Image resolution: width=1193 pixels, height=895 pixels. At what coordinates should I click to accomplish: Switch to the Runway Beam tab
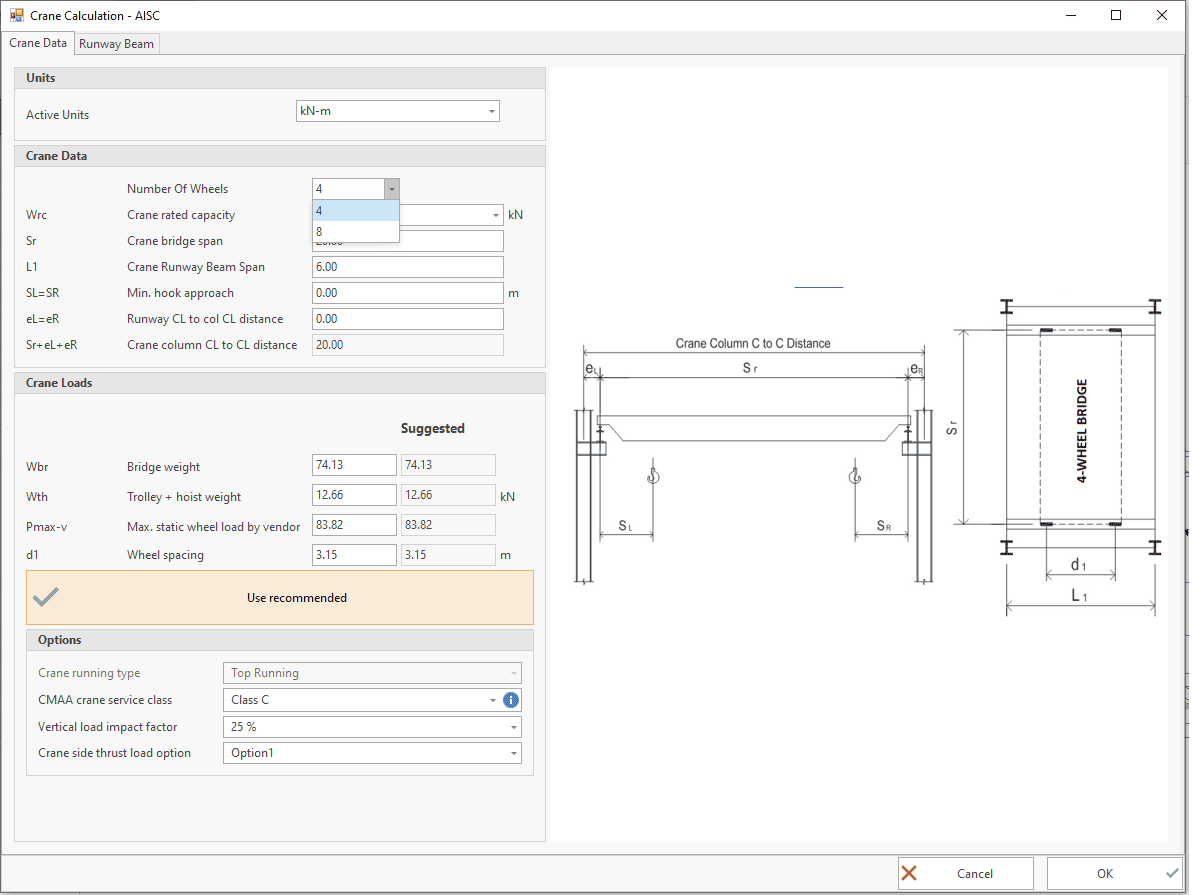[116, 44]
